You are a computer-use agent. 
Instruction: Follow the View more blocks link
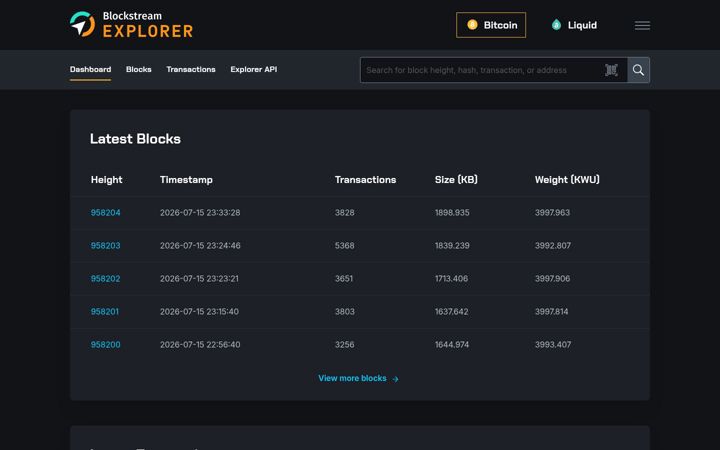click(358, 378)
